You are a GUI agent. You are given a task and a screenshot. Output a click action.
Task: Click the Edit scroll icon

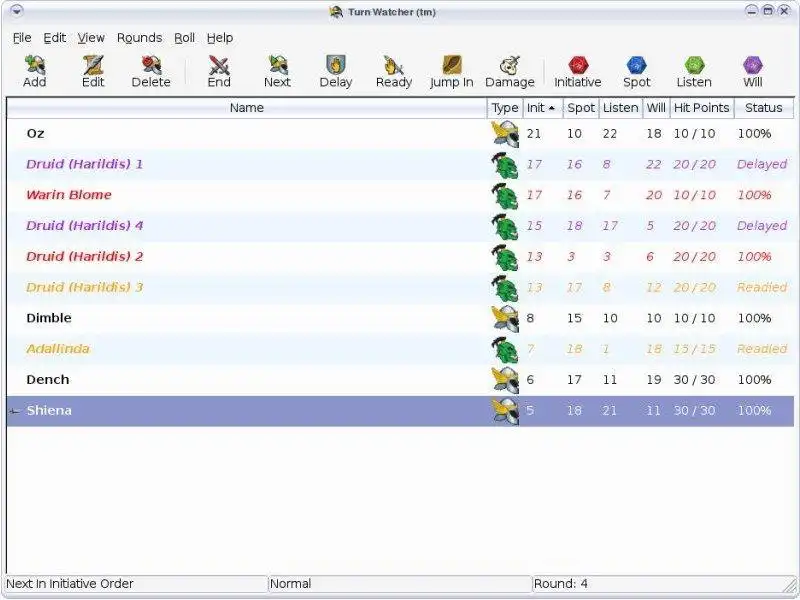93,65
